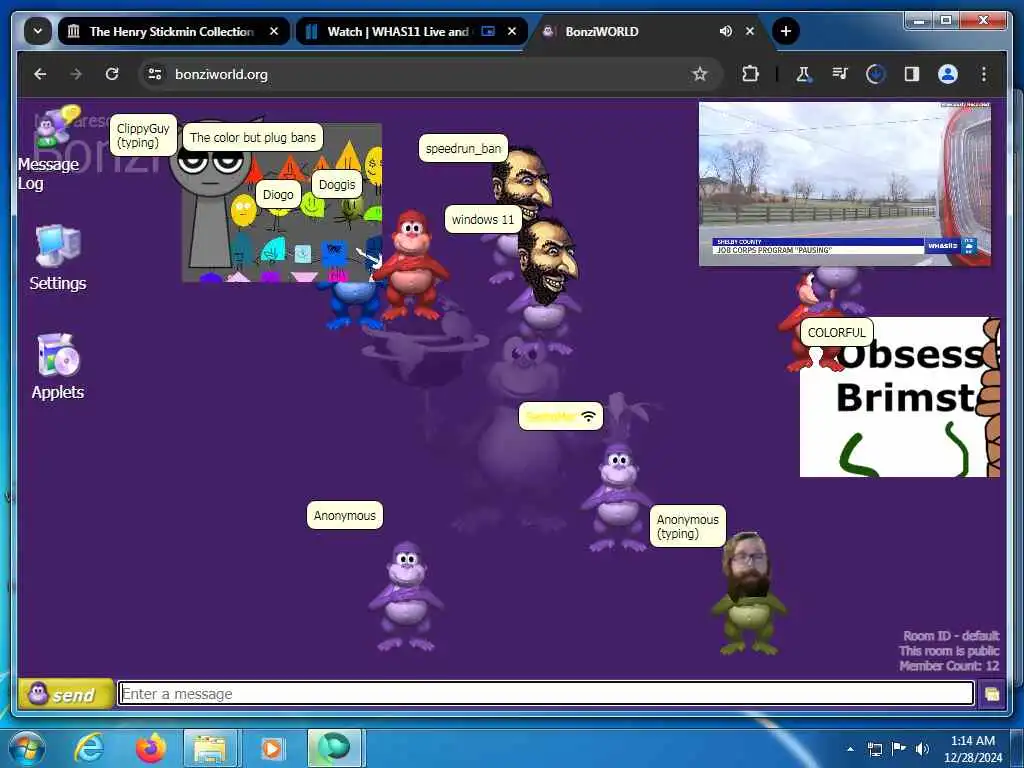
Task: Close The Henry Stickmin Collection tab
Action: (x=274, y=31)
